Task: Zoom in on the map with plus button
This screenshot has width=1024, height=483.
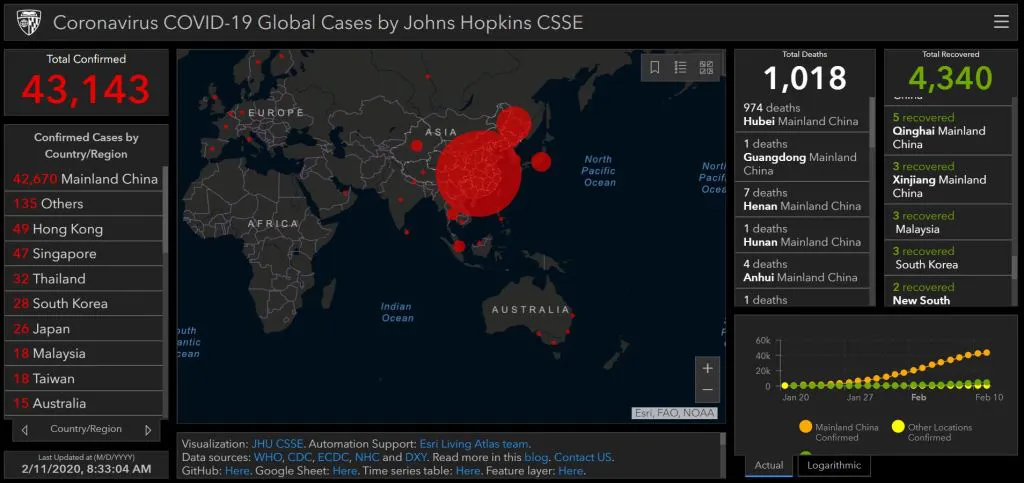Action: (707, 368)
